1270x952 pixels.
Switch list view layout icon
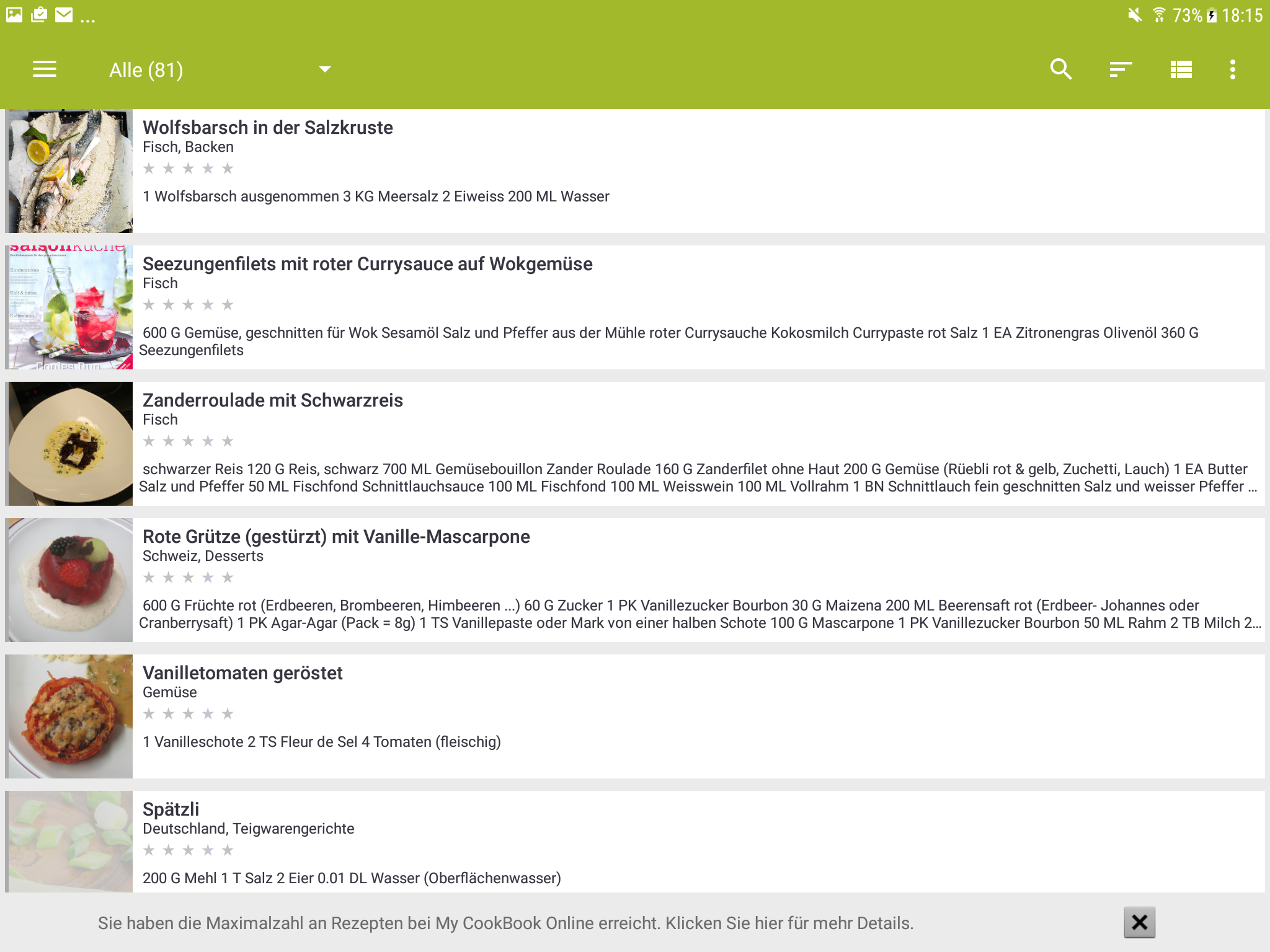1181,69
